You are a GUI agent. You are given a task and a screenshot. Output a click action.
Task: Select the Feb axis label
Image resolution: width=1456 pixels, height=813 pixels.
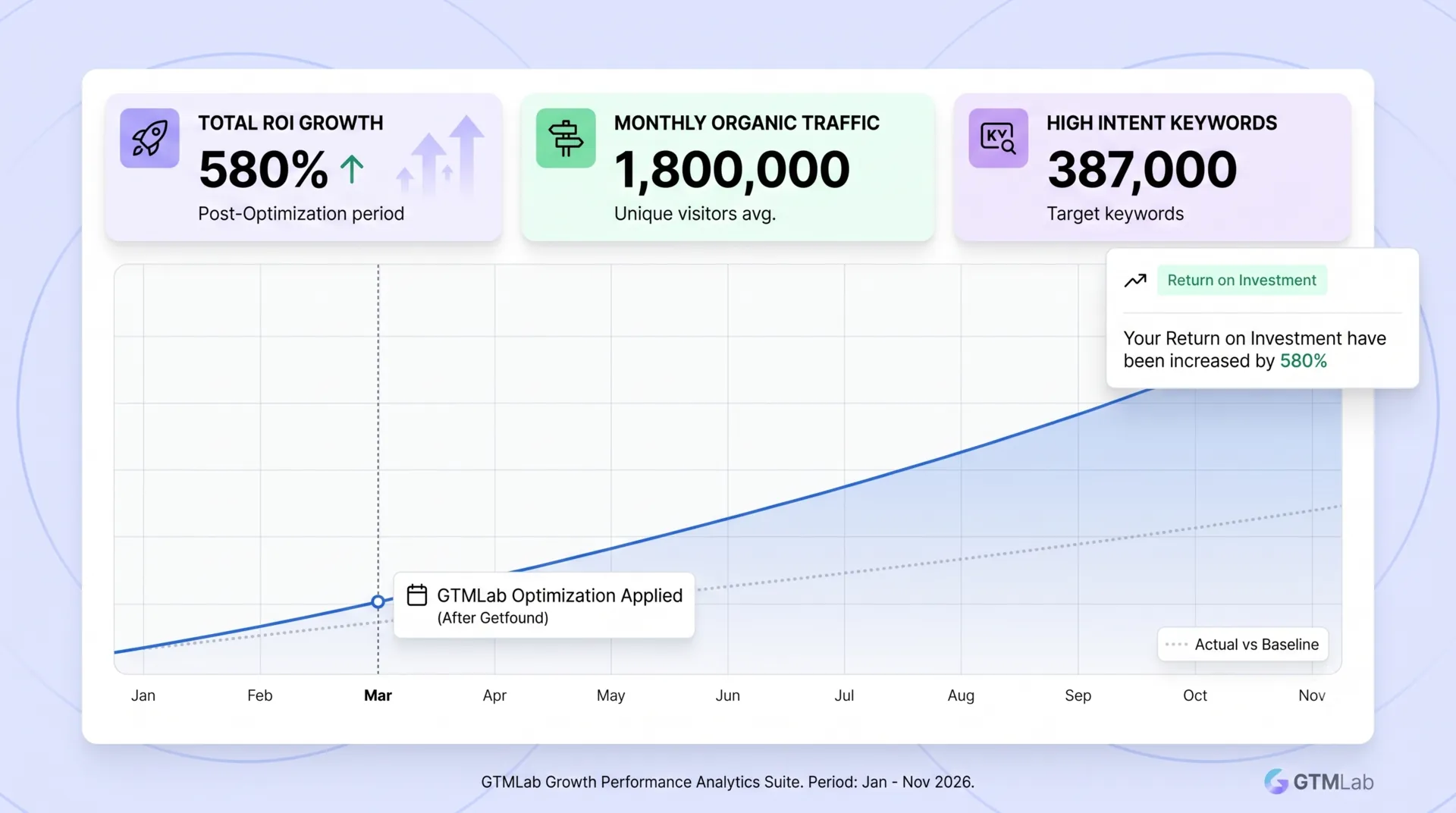[259, 695]
